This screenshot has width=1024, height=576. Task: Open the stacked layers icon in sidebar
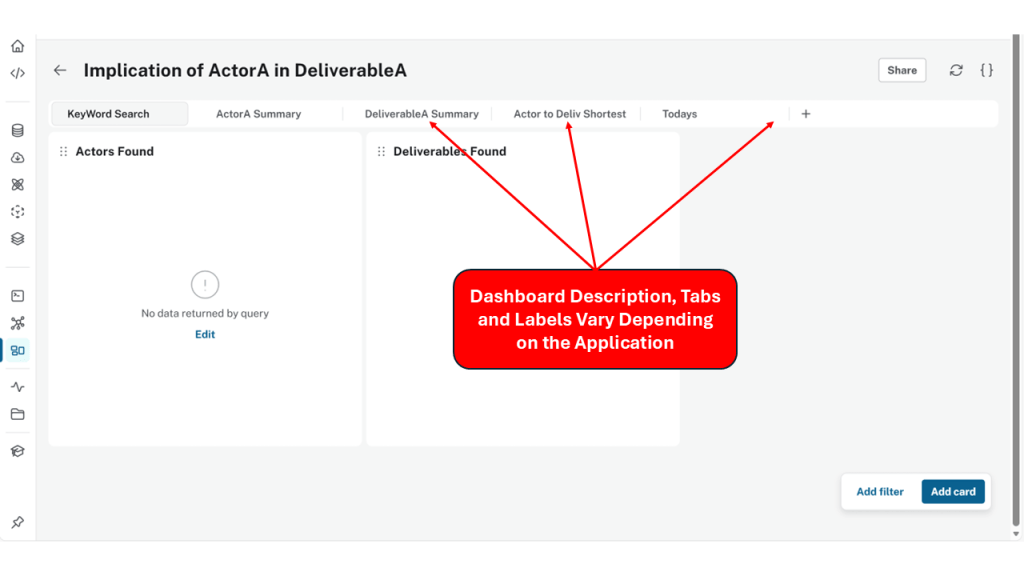point(17,239)
